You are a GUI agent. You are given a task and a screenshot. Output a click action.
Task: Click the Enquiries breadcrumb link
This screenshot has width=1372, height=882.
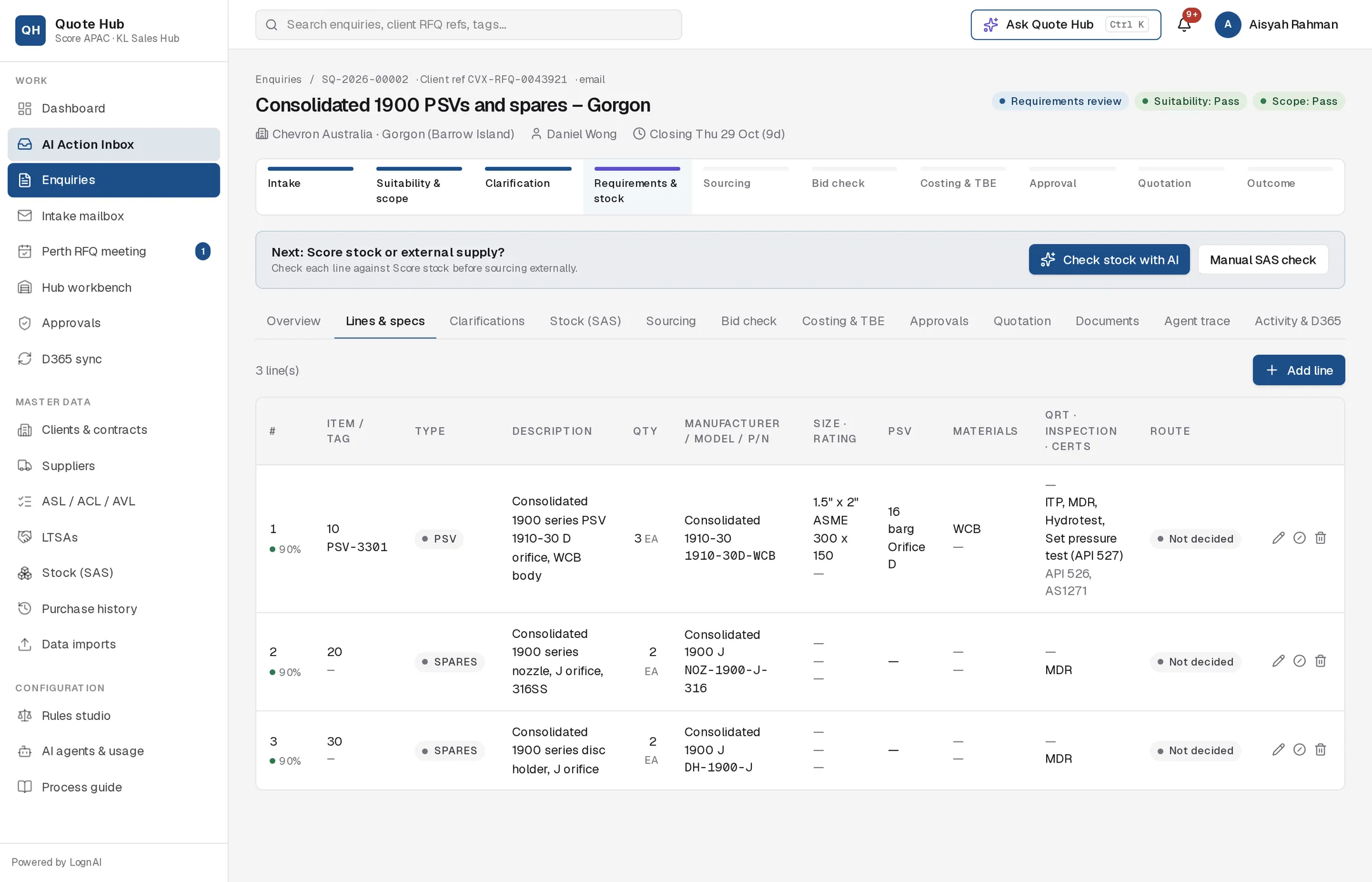pyautogui.click(x=278, y=79)
